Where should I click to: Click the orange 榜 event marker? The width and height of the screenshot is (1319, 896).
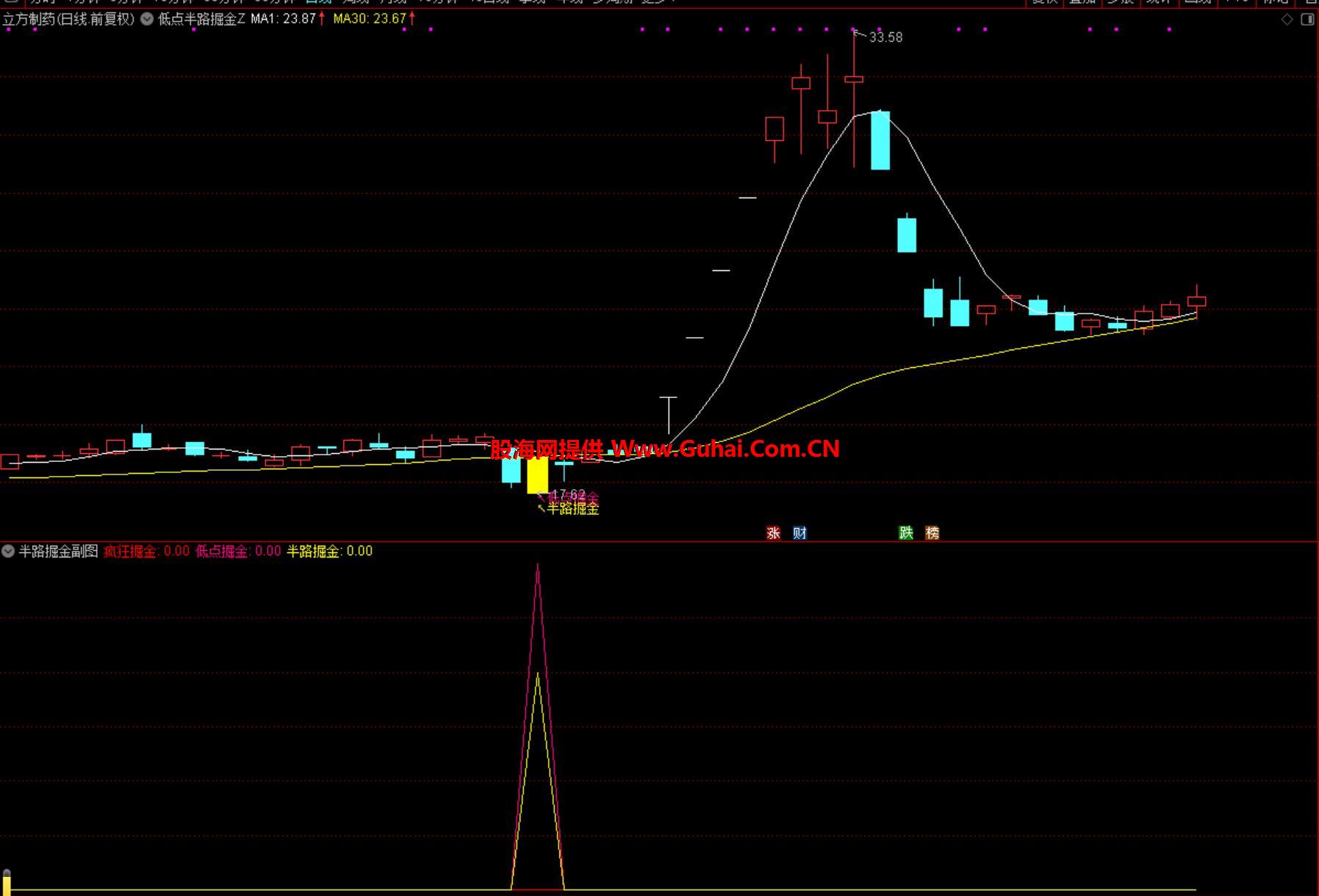(932, 533)
